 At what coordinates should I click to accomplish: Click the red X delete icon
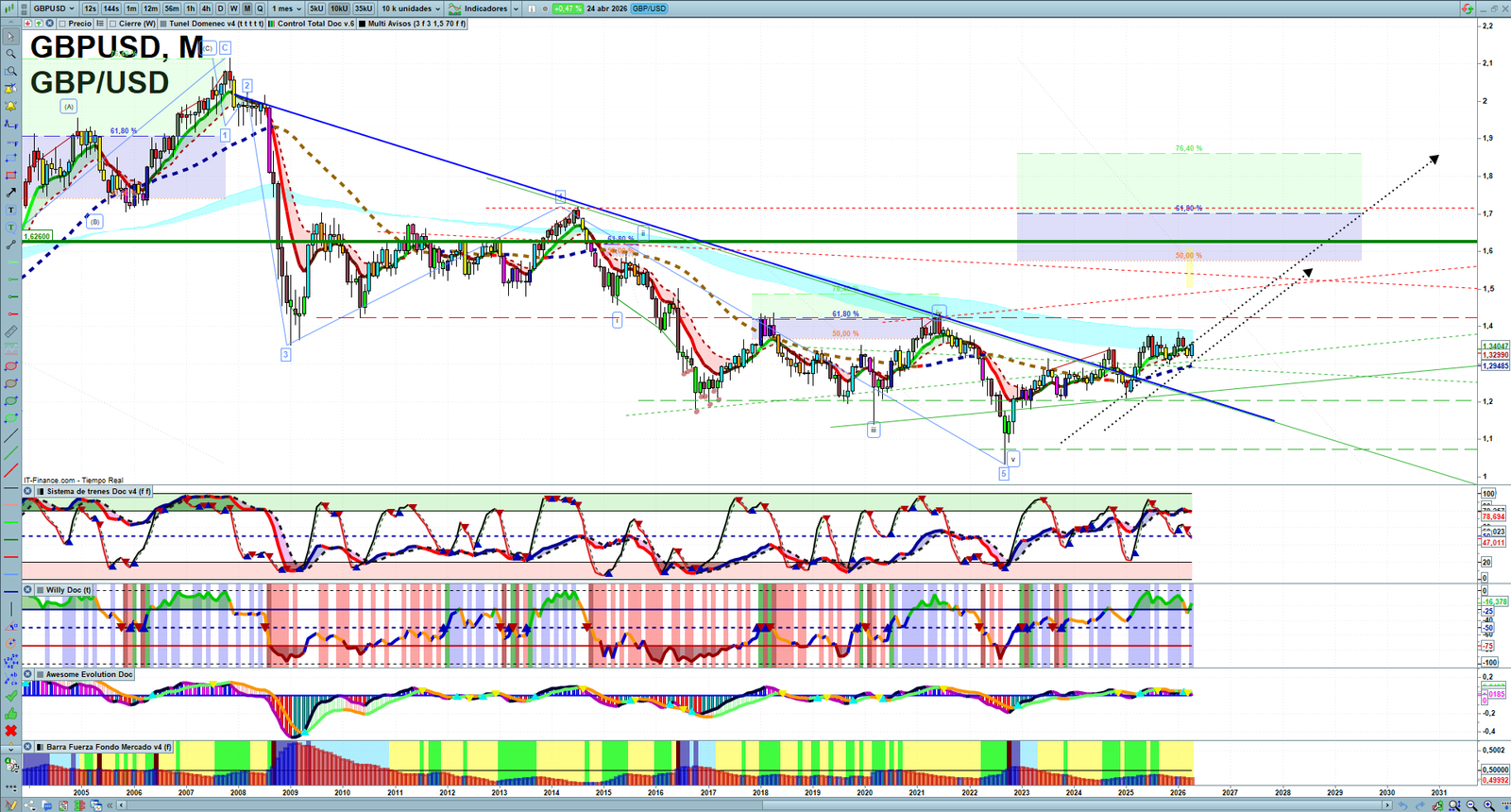tap(11, 731)
